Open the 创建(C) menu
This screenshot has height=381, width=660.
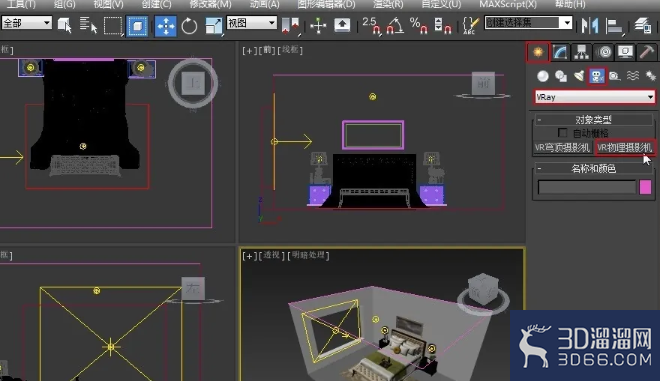coord(156,4)
